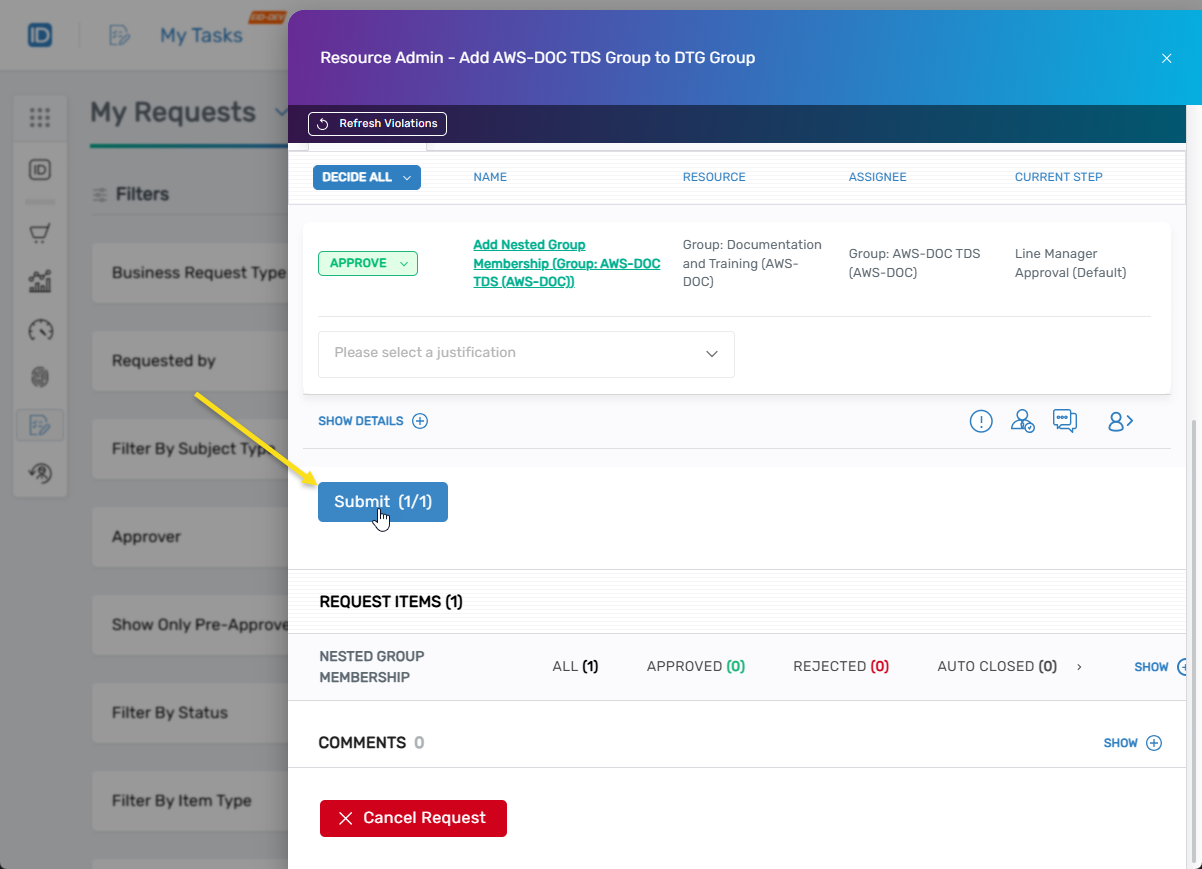Viewport: 1202px width, 869px height.
Task: Click the Submit (1/1) button
Action: [x=383, y=502]
